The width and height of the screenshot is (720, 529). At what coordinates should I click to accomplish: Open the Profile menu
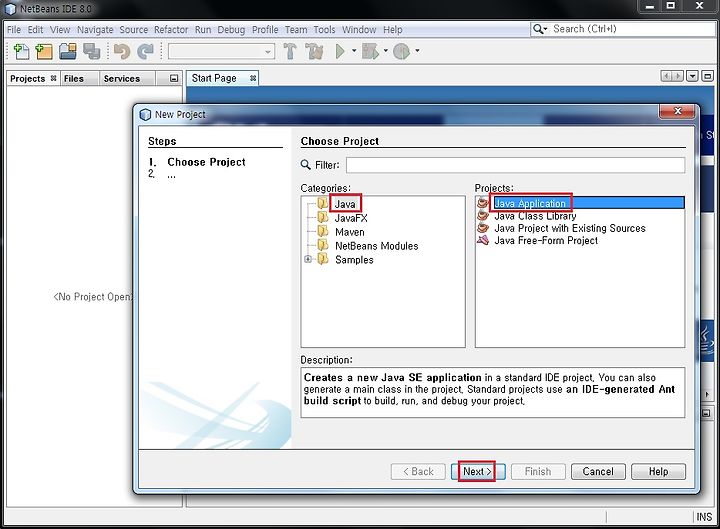click(265, 30)
